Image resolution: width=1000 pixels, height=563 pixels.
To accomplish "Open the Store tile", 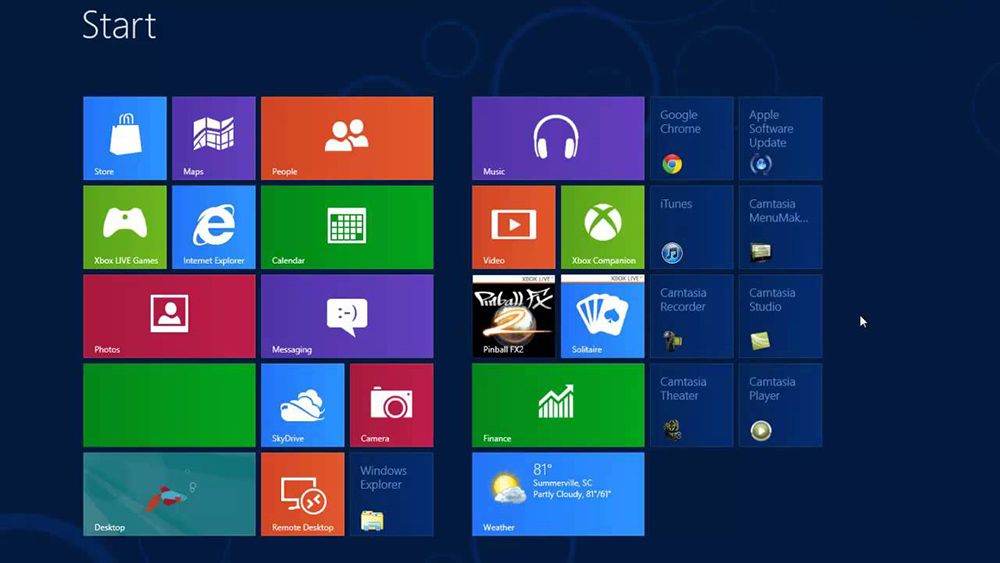I will pos(125,138).
